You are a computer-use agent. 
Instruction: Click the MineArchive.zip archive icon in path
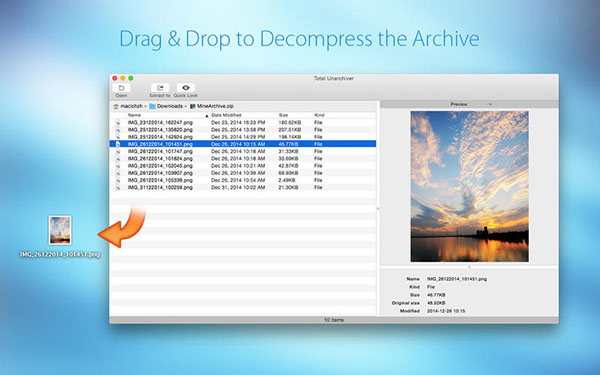coord(193,106)
